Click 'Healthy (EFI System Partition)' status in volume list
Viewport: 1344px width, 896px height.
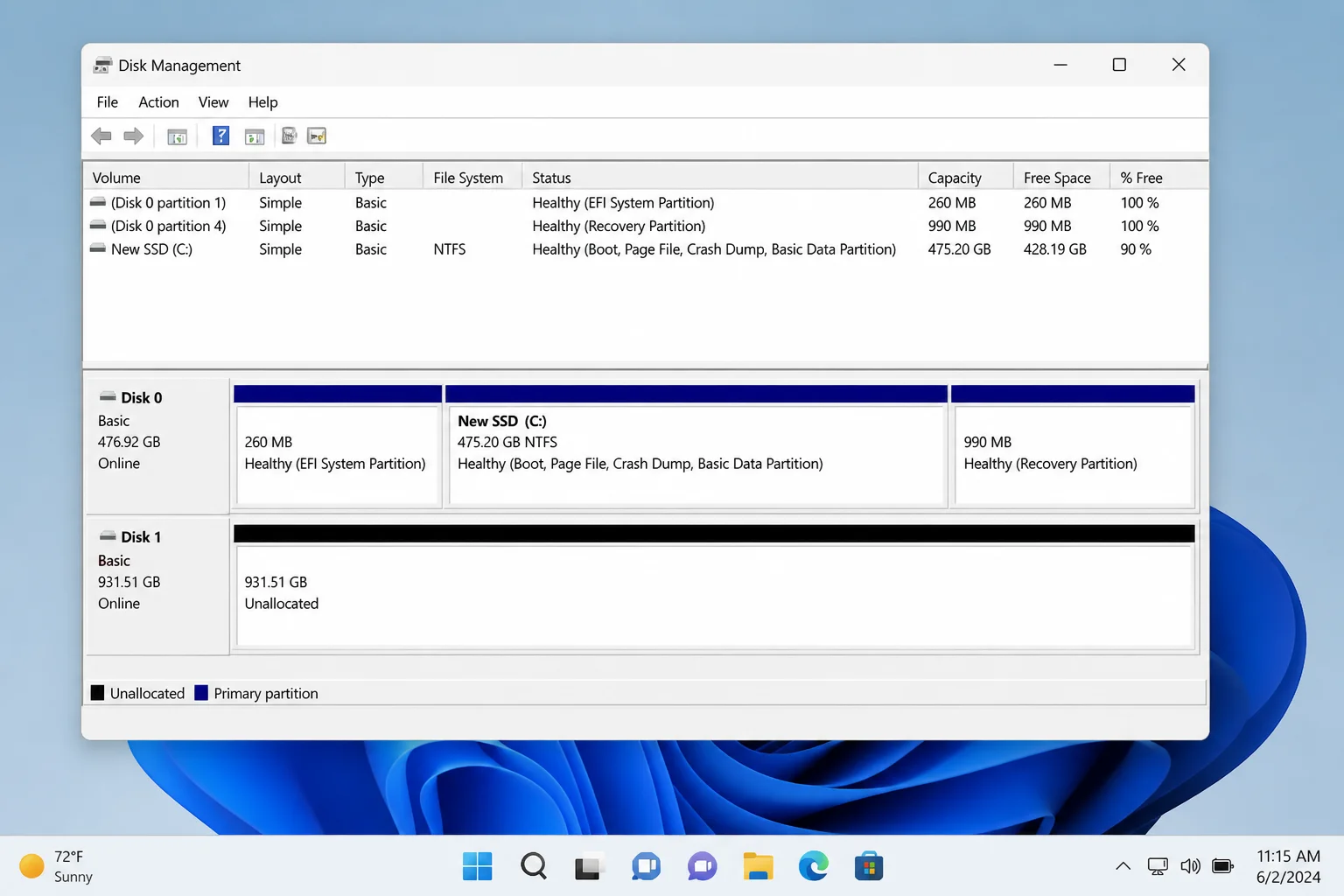click(x=623, y=202)
